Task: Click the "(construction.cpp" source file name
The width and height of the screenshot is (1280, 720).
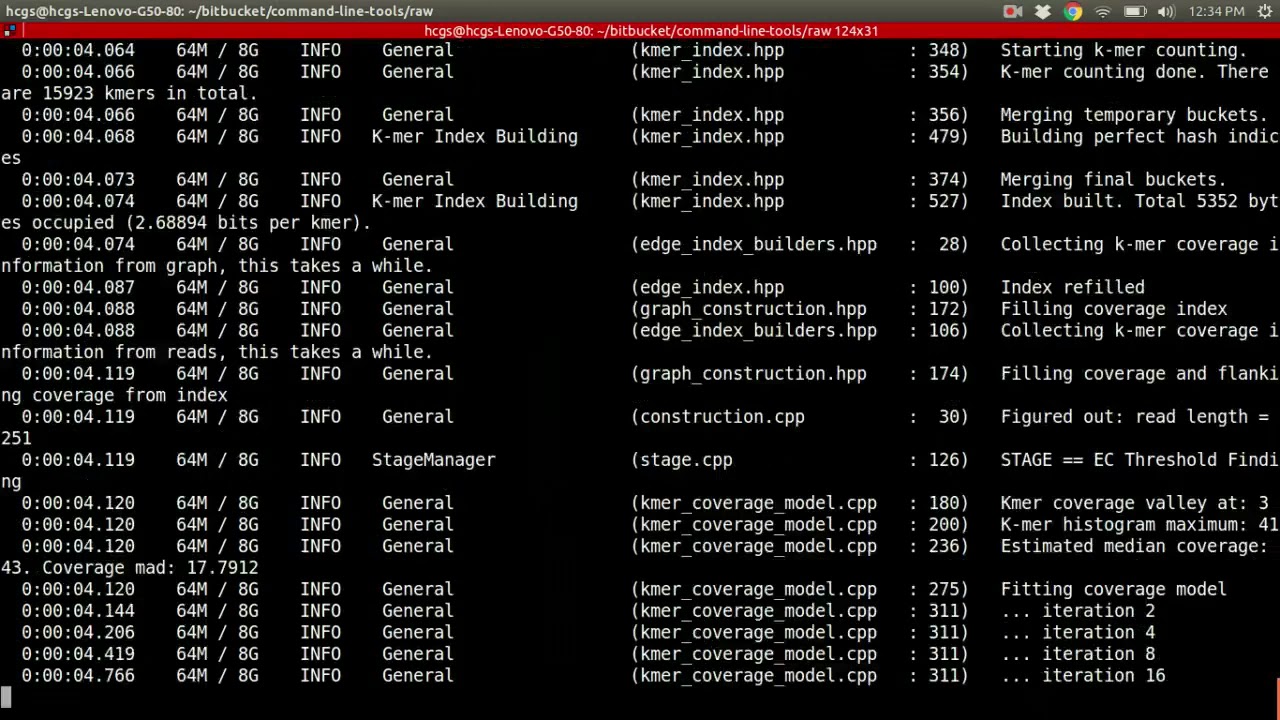Action: pos(718,417)
